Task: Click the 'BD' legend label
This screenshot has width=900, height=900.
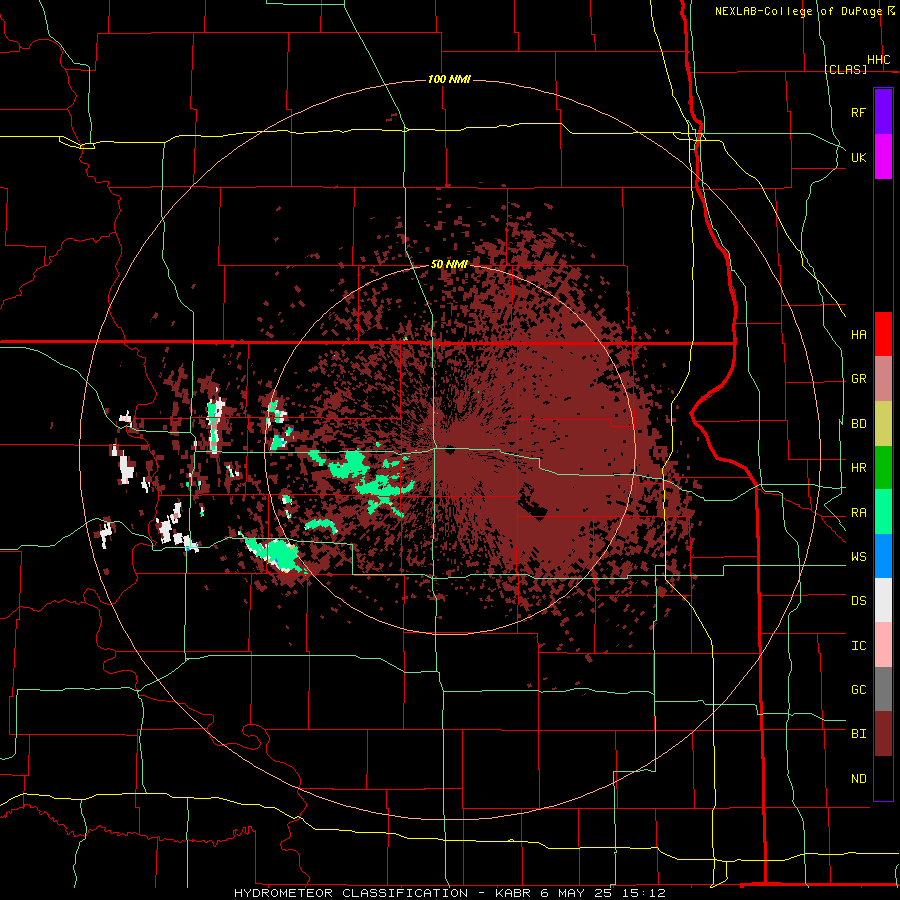Action: tap(858, 424)
